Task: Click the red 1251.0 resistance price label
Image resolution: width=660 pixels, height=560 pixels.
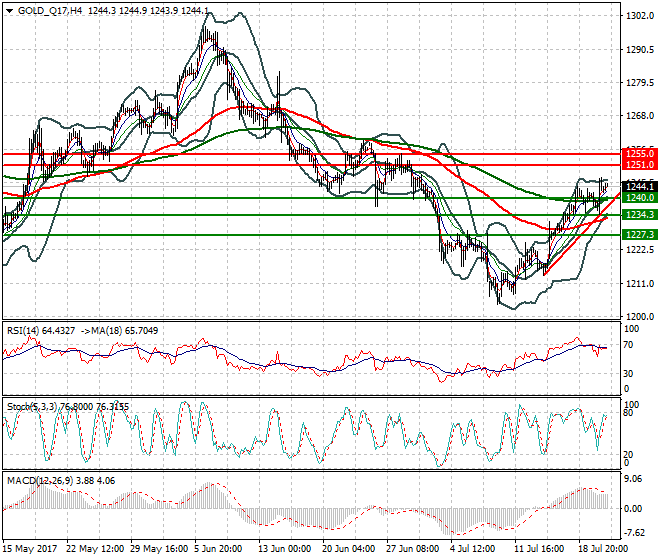Action: pyautogui.click(x=640, y=165)
